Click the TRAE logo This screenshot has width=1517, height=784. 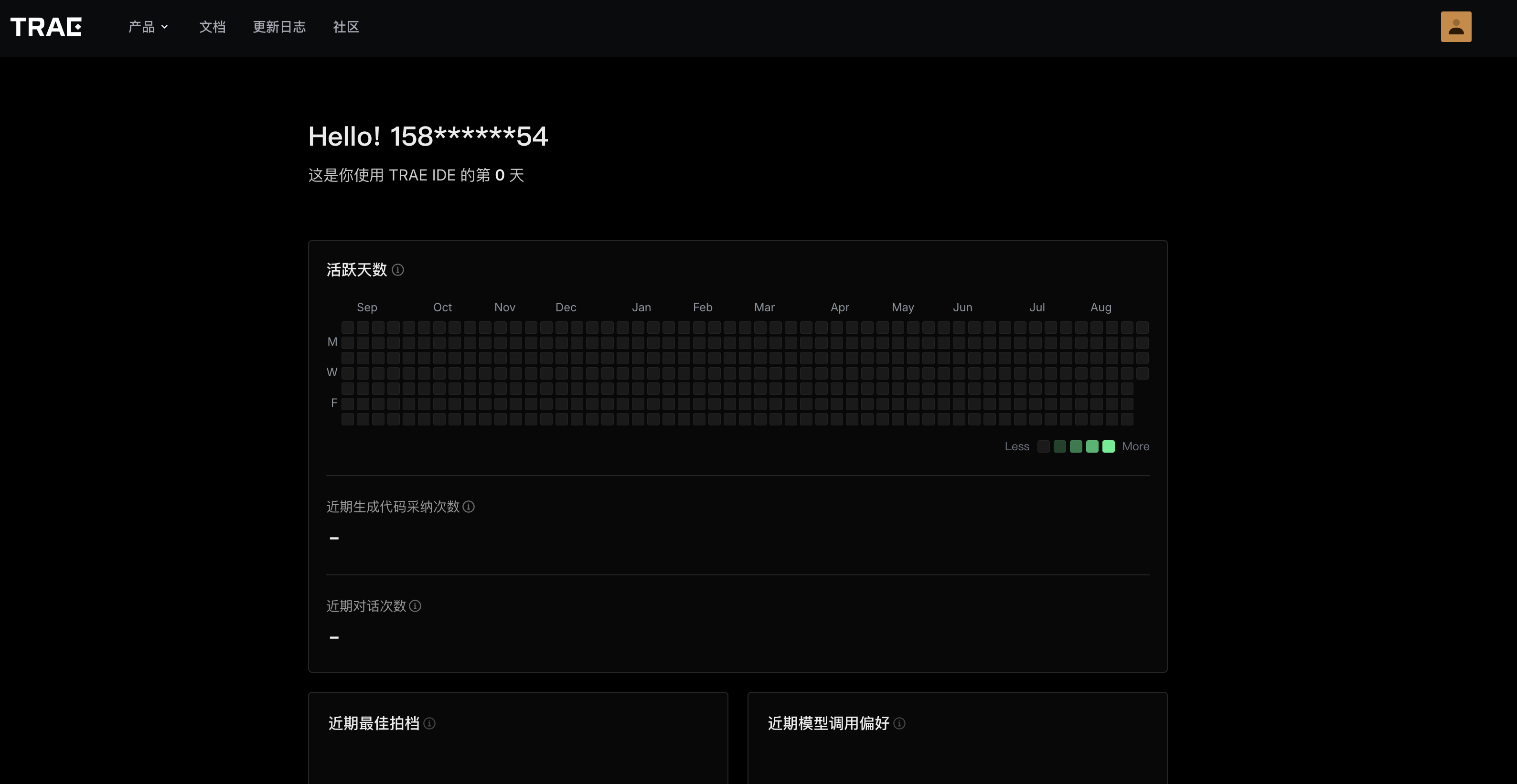[46, 26]
